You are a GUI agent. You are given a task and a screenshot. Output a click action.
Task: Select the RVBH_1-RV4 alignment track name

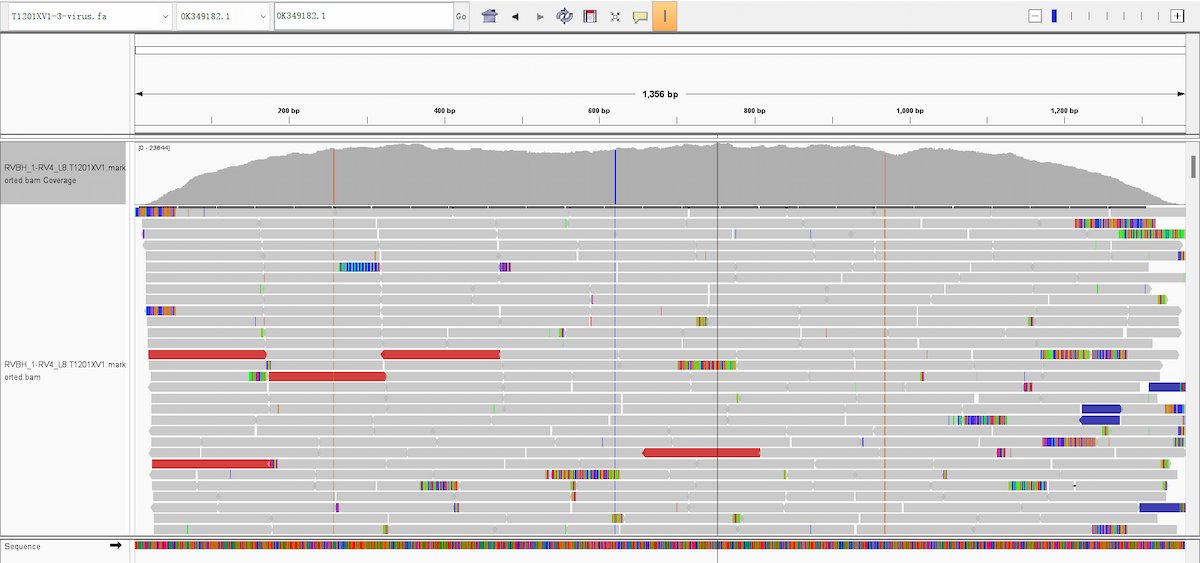(64, 371)
